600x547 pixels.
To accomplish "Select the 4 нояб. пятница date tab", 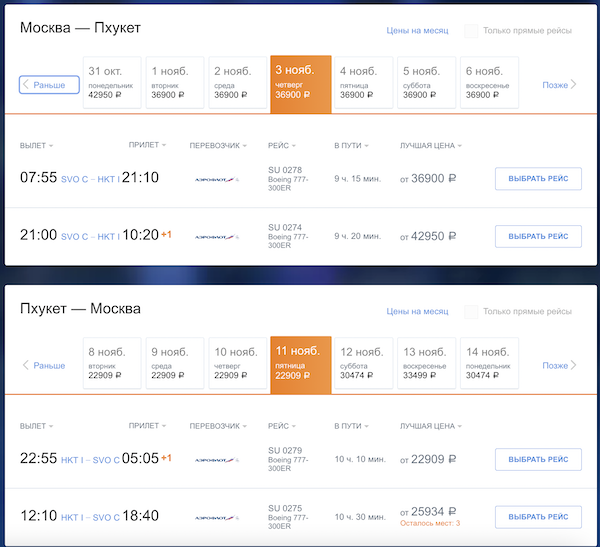I will pyautogui.click(x=364, y=82).
